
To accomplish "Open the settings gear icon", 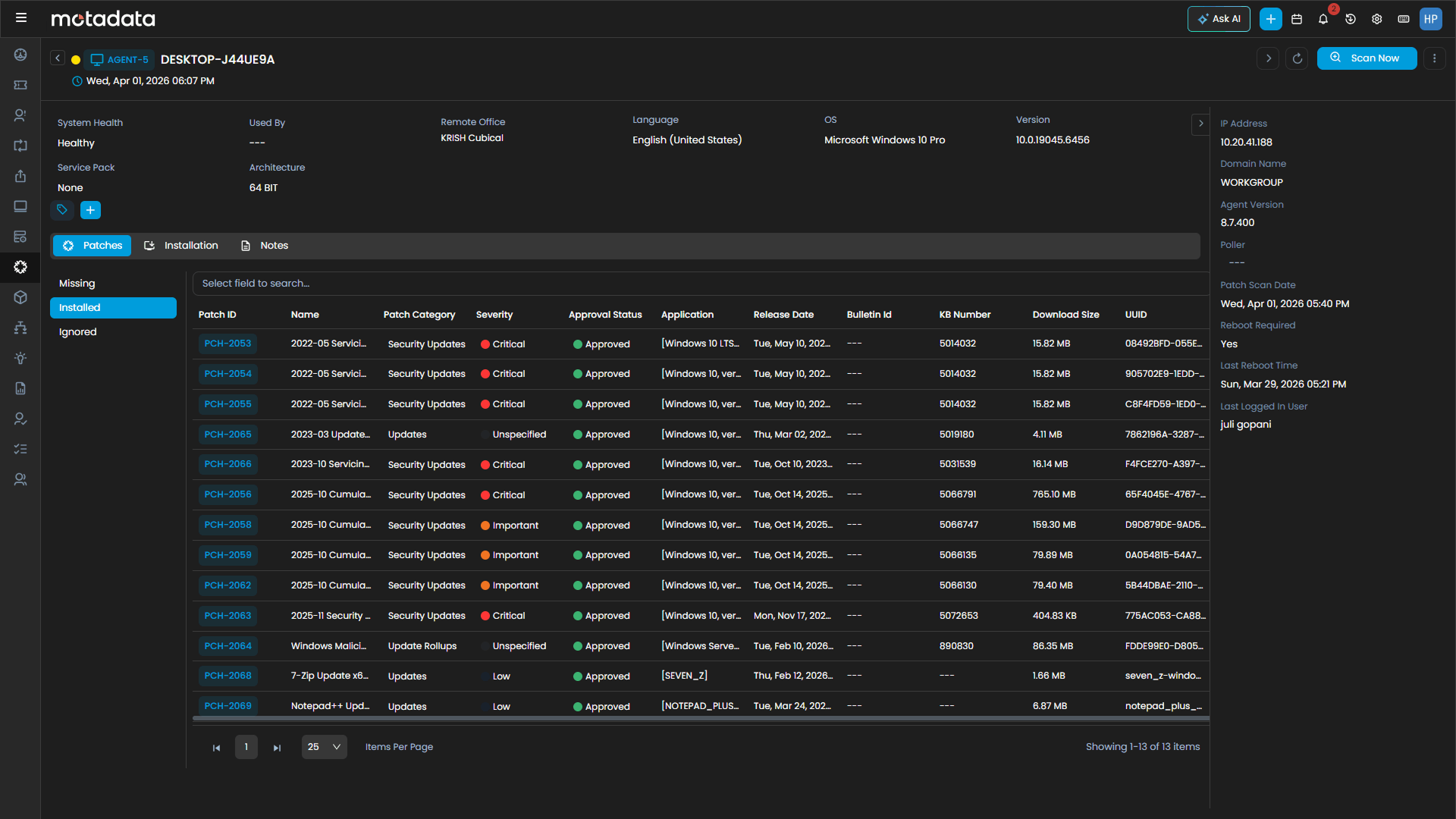I will pyautogui.click(x=1377, y=19).
